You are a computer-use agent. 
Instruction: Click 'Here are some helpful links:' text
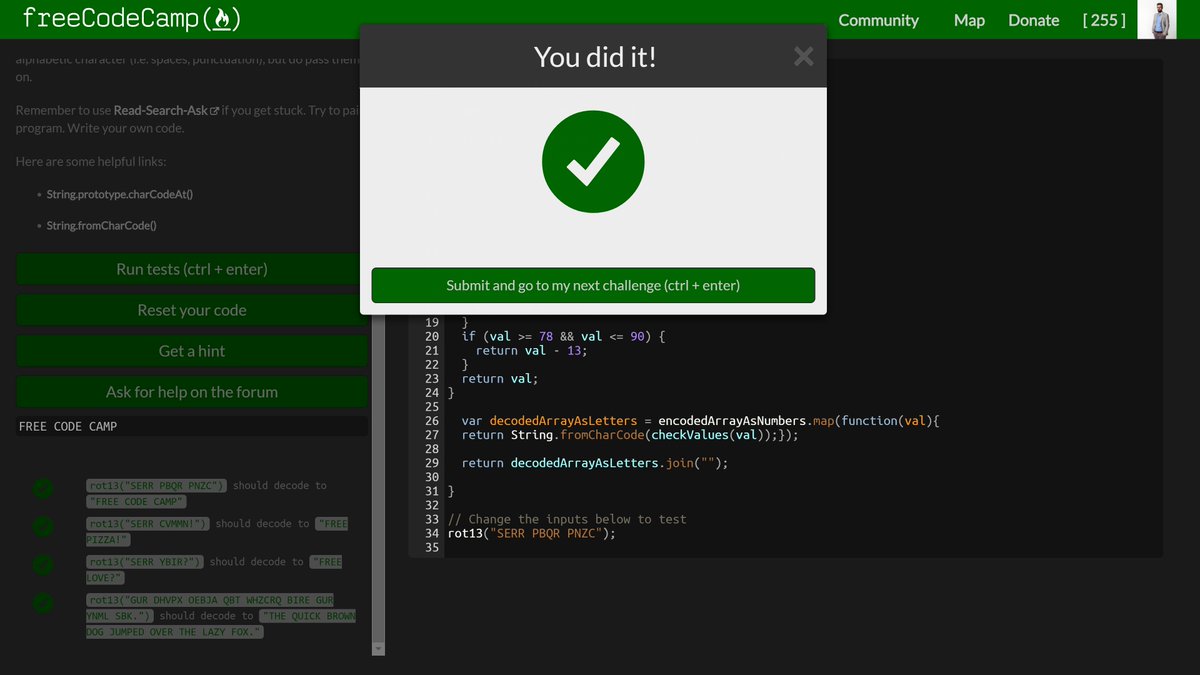(91, 161)
